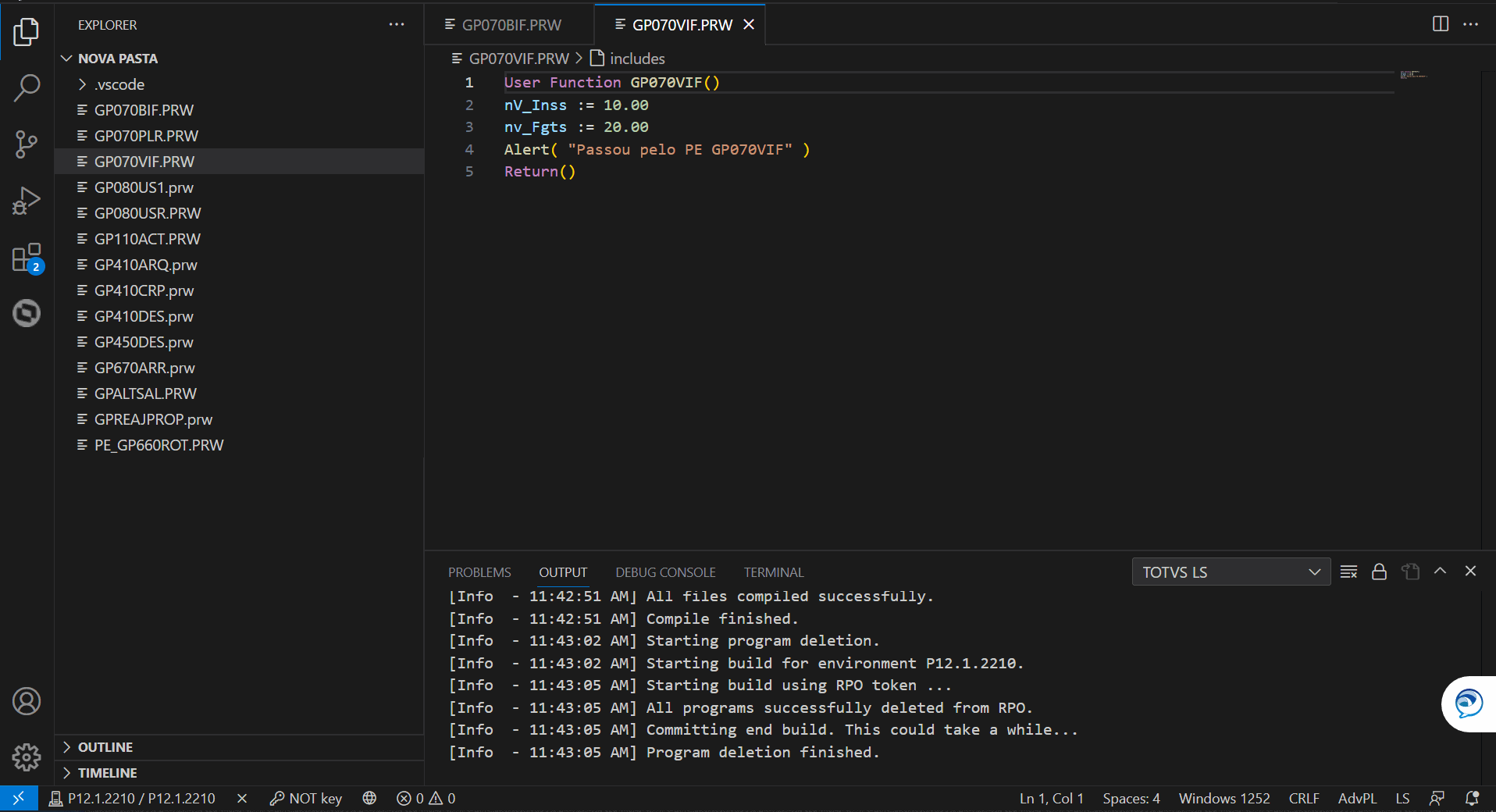Open the Manage gear icon
Image resolution: width=1496 pixels, height=812 pixels.
pos(27,757)
